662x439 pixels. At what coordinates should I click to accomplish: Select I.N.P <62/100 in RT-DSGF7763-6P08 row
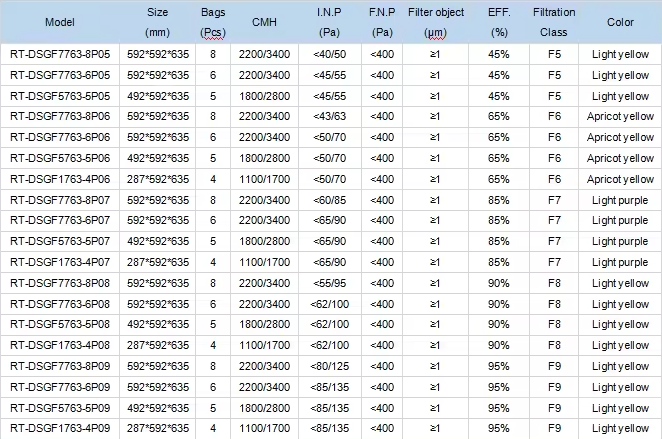pos(329,304)
